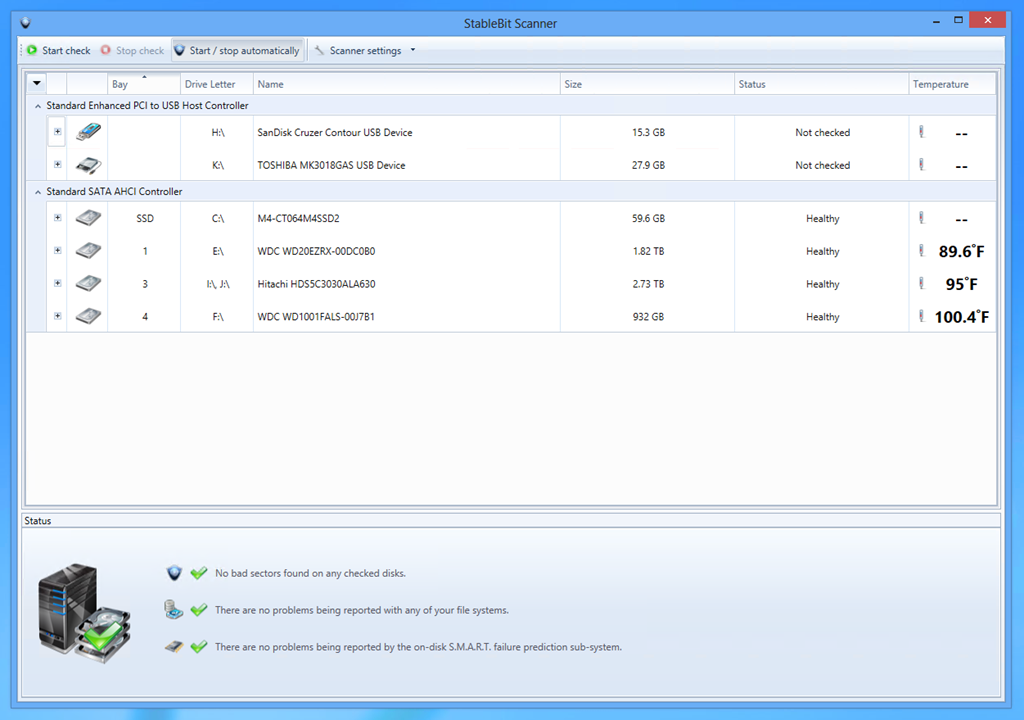The height and width of the screenshot is (720, 1024).
Task: Sort by Size column header
Action: point(647,84)
